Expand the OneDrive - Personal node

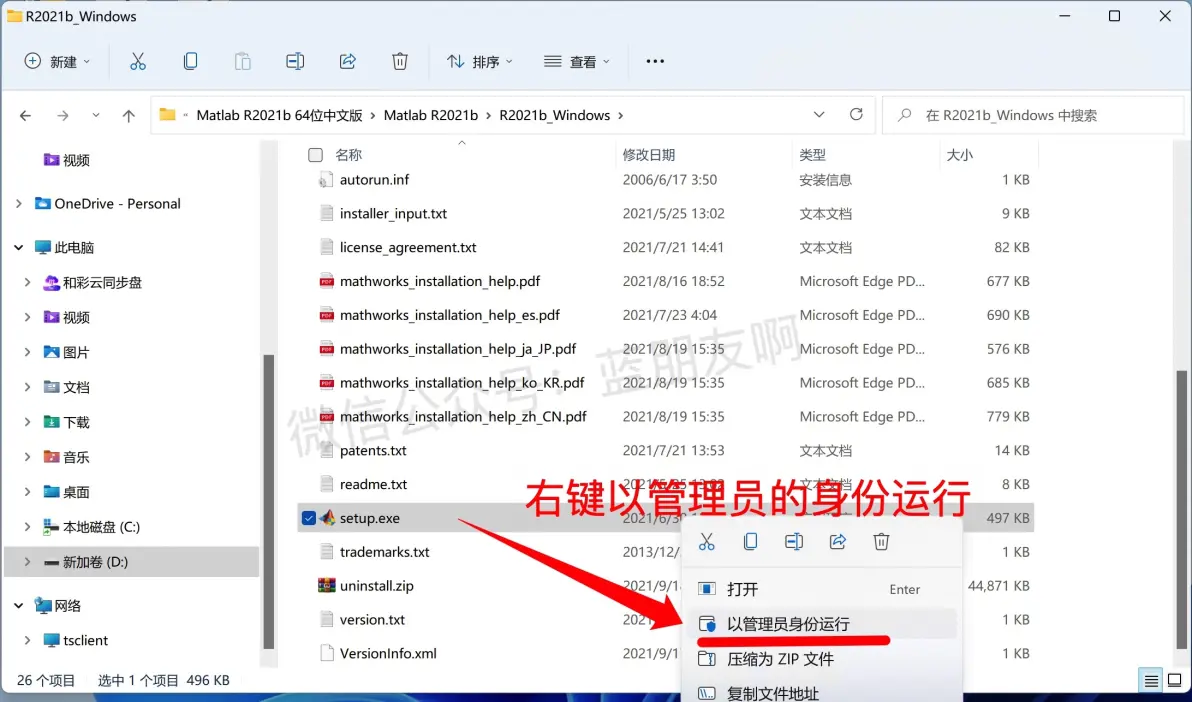[x=19, y=203]
